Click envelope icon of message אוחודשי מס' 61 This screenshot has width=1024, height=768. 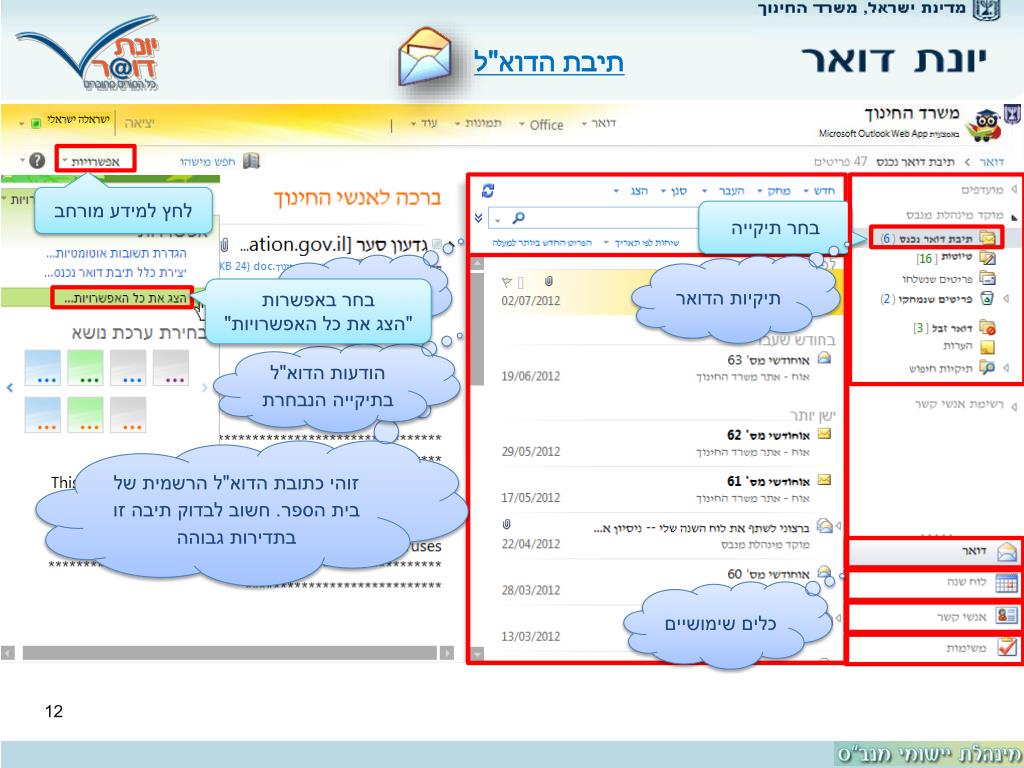click(824, 480)
